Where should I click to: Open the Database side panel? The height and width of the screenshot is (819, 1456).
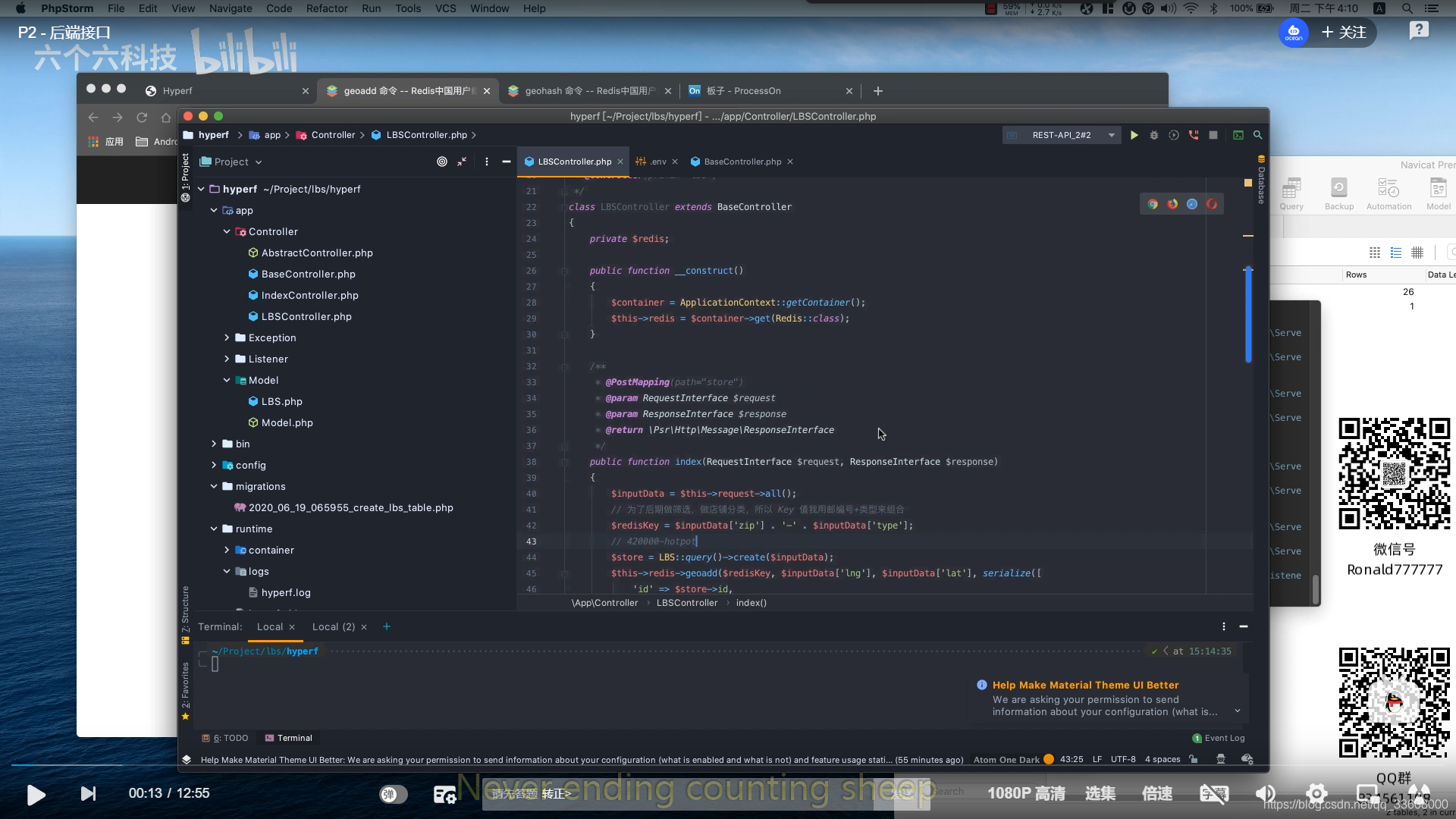[x=1261, y=182]
